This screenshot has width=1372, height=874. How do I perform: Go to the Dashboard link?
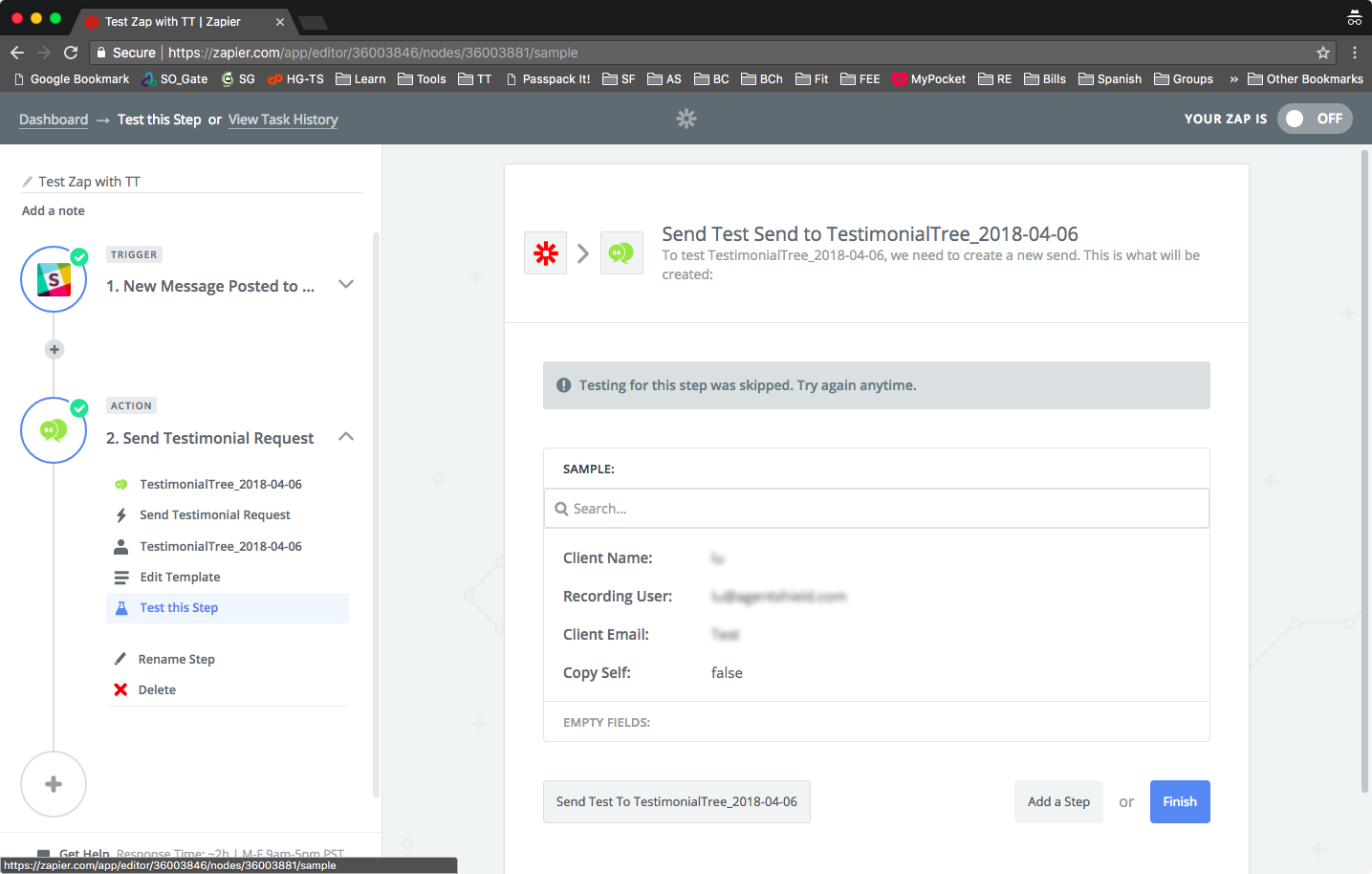coord(54,120)
